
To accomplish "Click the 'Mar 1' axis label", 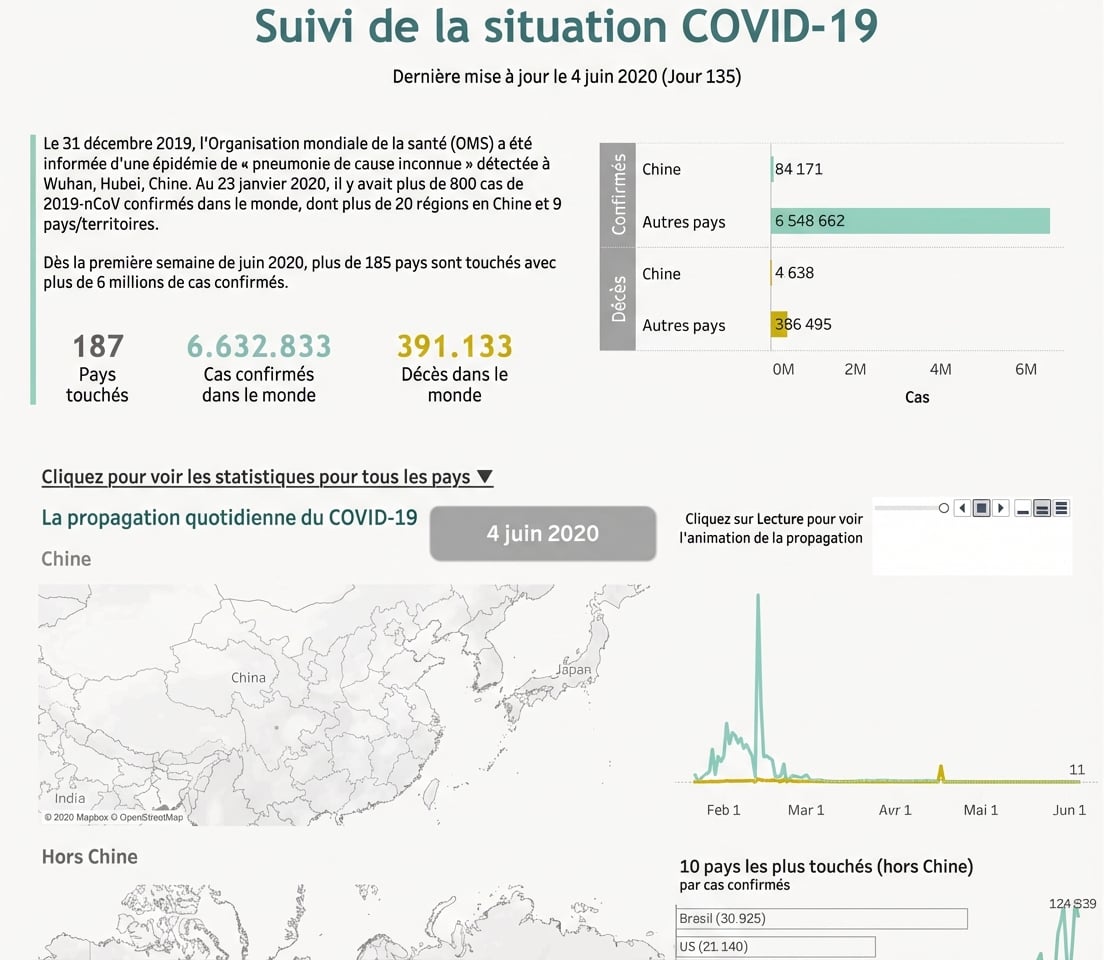I will pyautogui.click(x=806, y=810).
